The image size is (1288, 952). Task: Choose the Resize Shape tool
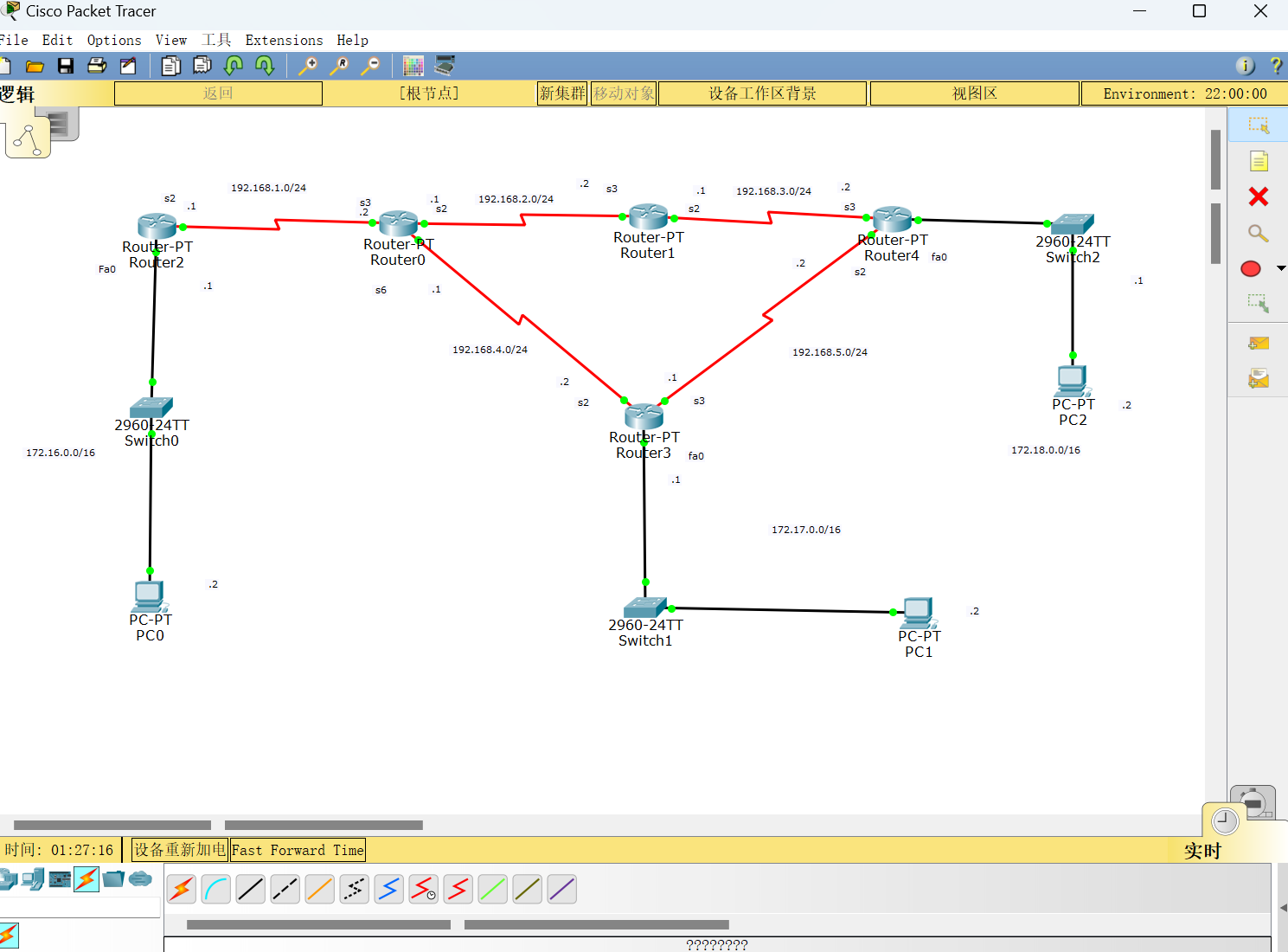click(1259, 303)
